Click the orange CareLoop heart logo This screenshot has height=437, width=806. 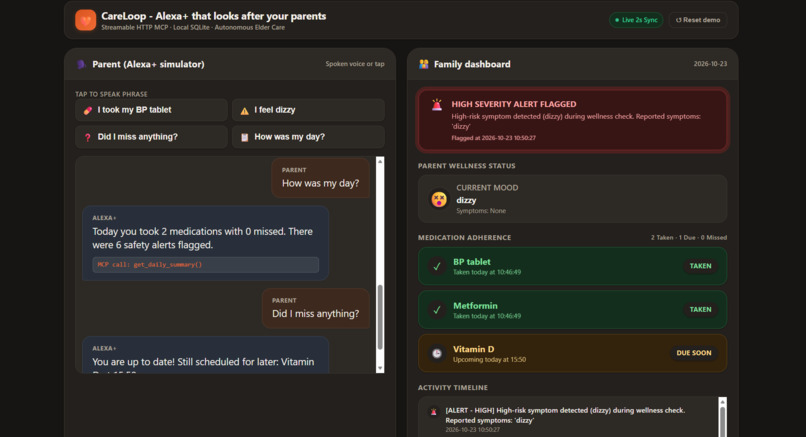[x=85, y=20]
